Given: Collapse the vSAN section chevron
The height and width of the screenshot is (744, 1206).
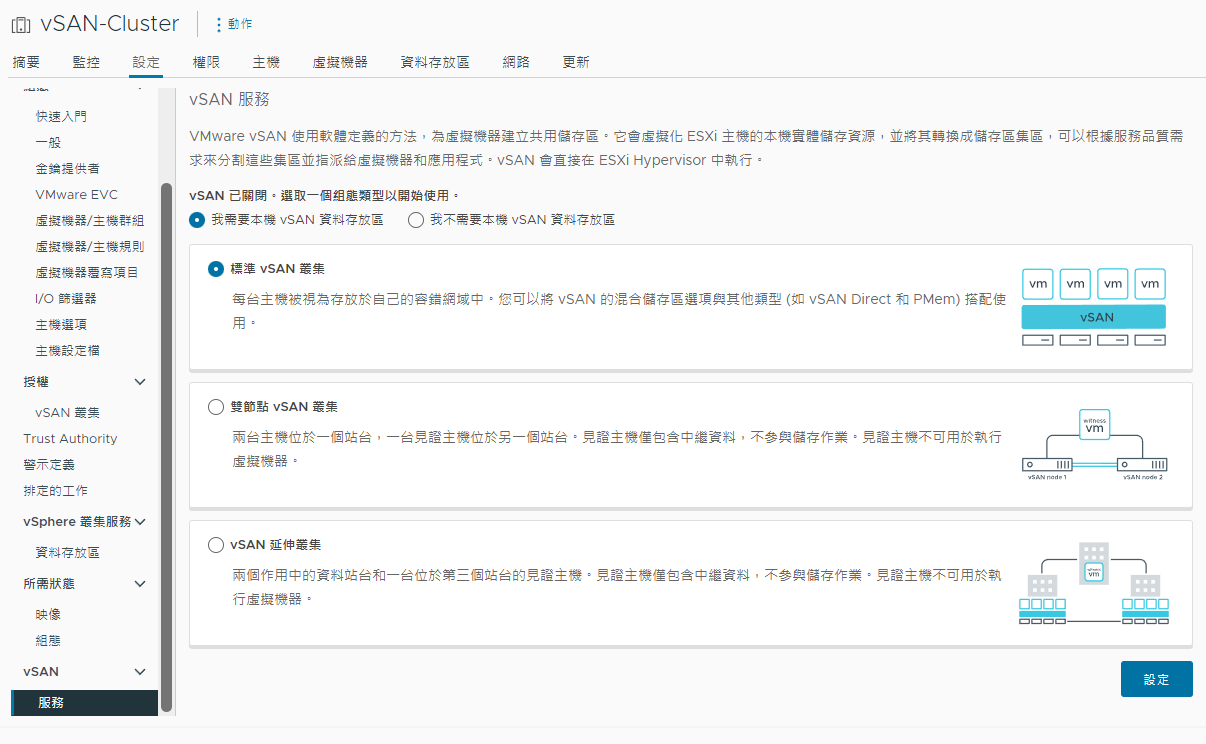Looking at the screenshot, I should pos(140,671).
